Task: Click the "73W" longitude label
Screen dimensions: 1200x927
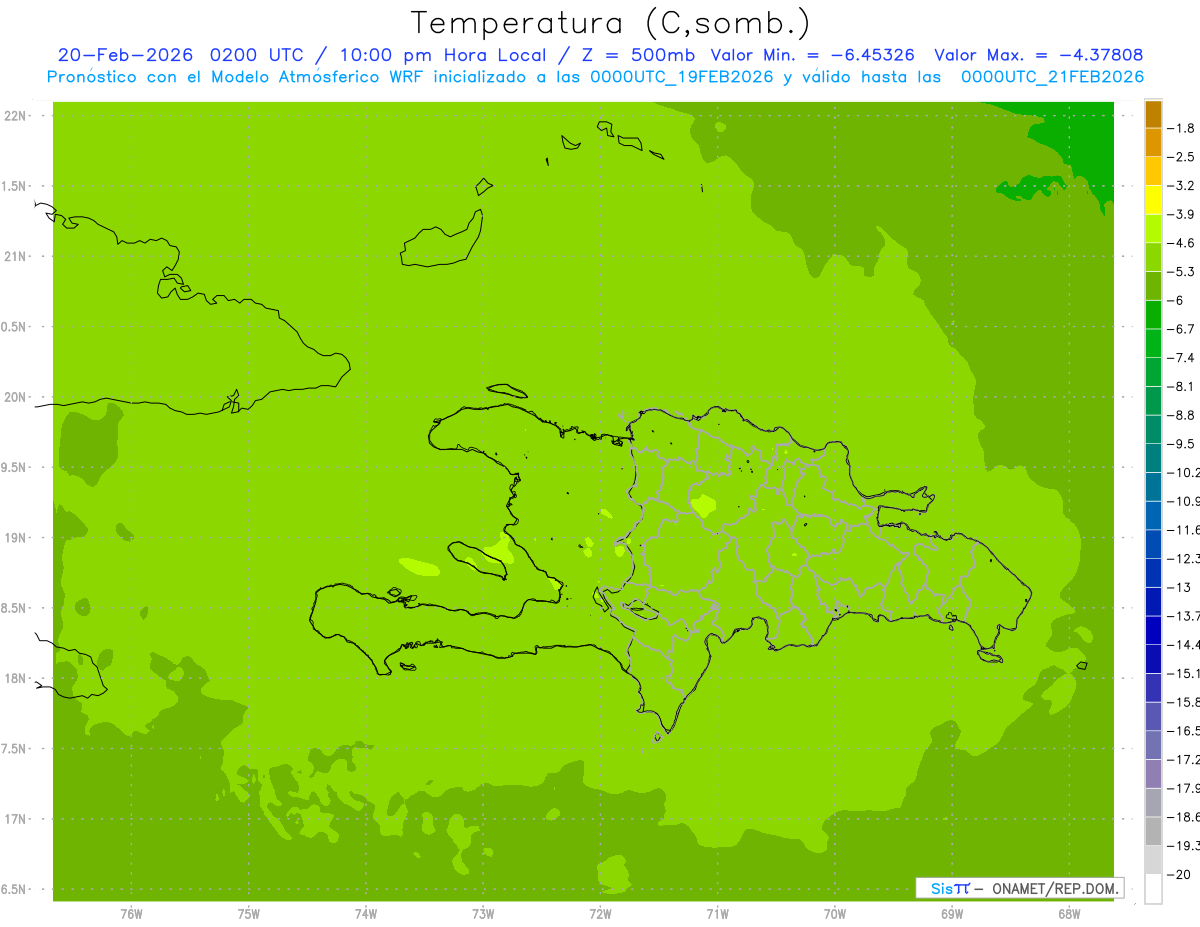Action: pos(483,914)
